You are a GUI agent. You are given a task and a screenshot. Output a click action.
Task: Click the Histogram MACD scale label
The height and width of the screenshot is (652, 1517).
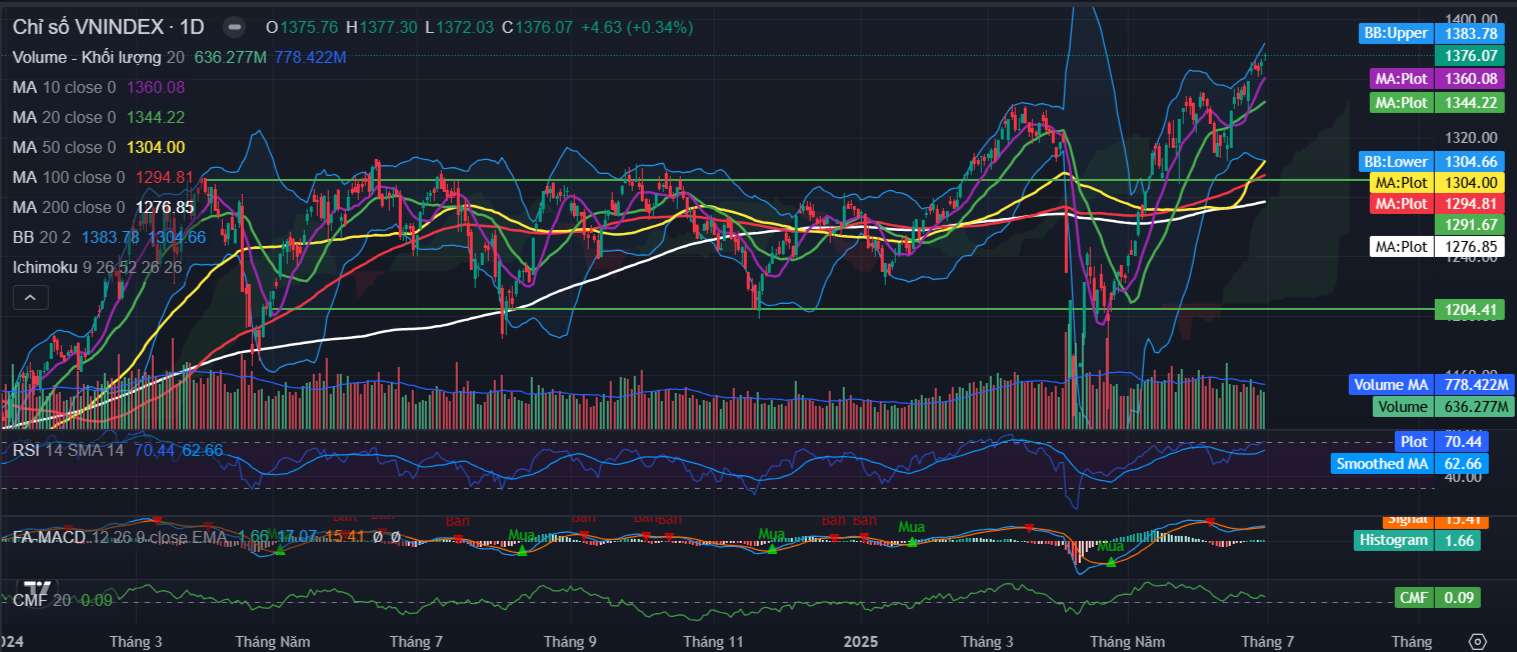(x=1392, y=540)
